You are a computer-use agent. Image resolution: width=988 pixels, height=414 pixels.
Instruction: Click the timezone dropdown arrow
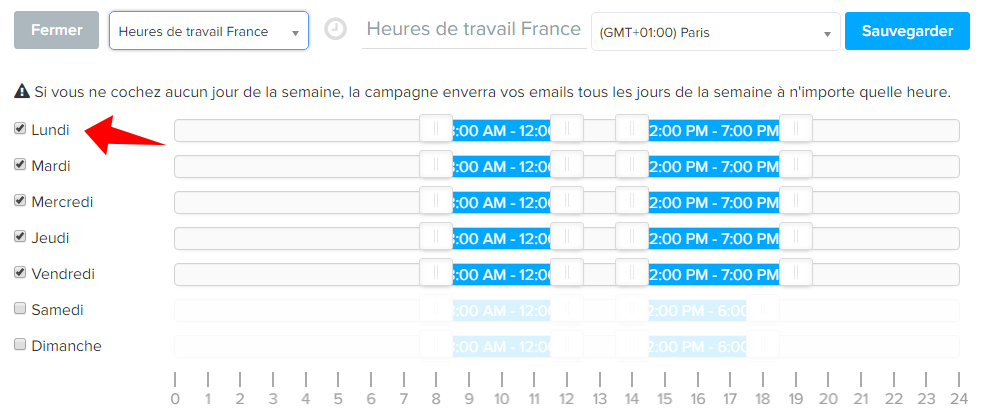(x=827, y=35)
